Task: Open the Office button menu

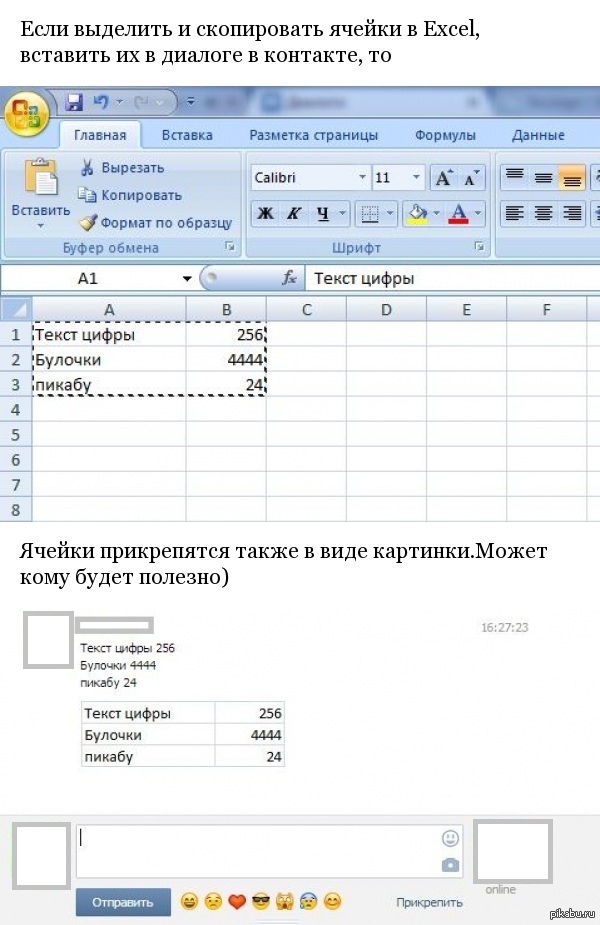Action: 27,114
